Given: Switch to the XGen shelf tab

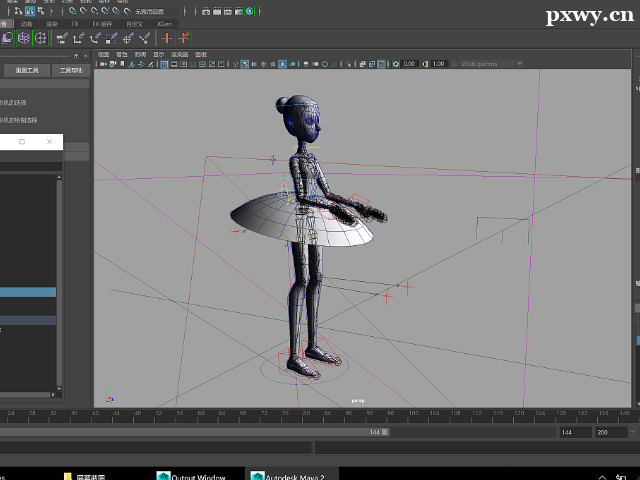Looking at the screenshot, I should click(x=164, y=22).
